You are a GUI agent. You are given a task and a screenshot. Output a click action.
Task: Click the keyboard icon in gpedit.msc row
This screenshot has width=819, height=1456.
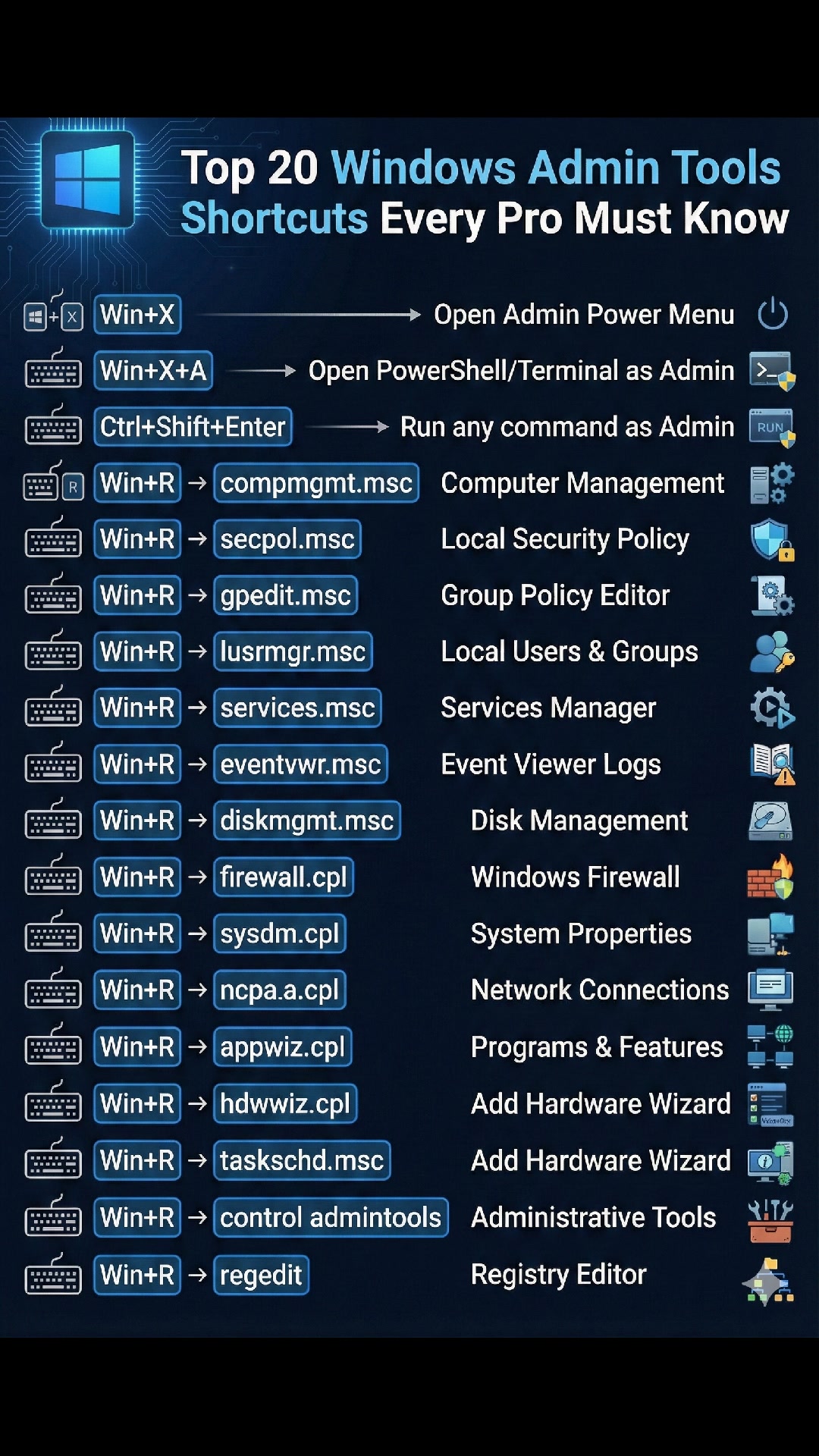point(53,594)
